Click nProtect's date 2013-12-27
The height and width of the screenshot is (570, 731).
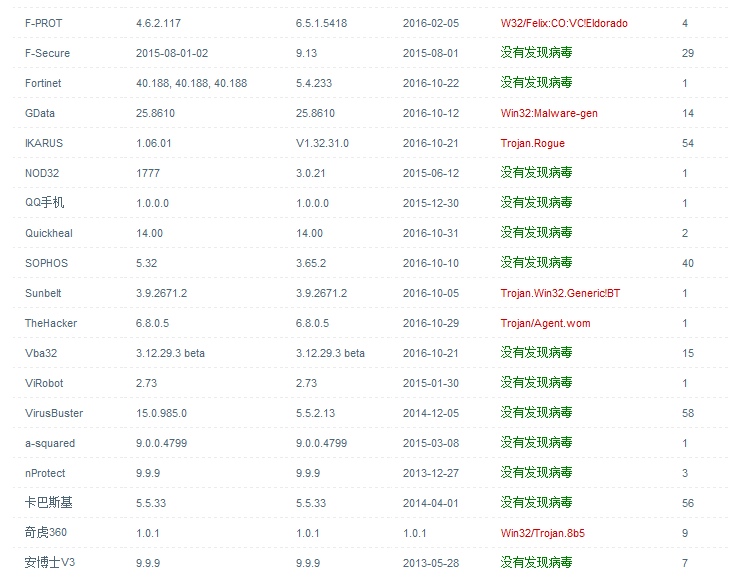coord(431,473)
